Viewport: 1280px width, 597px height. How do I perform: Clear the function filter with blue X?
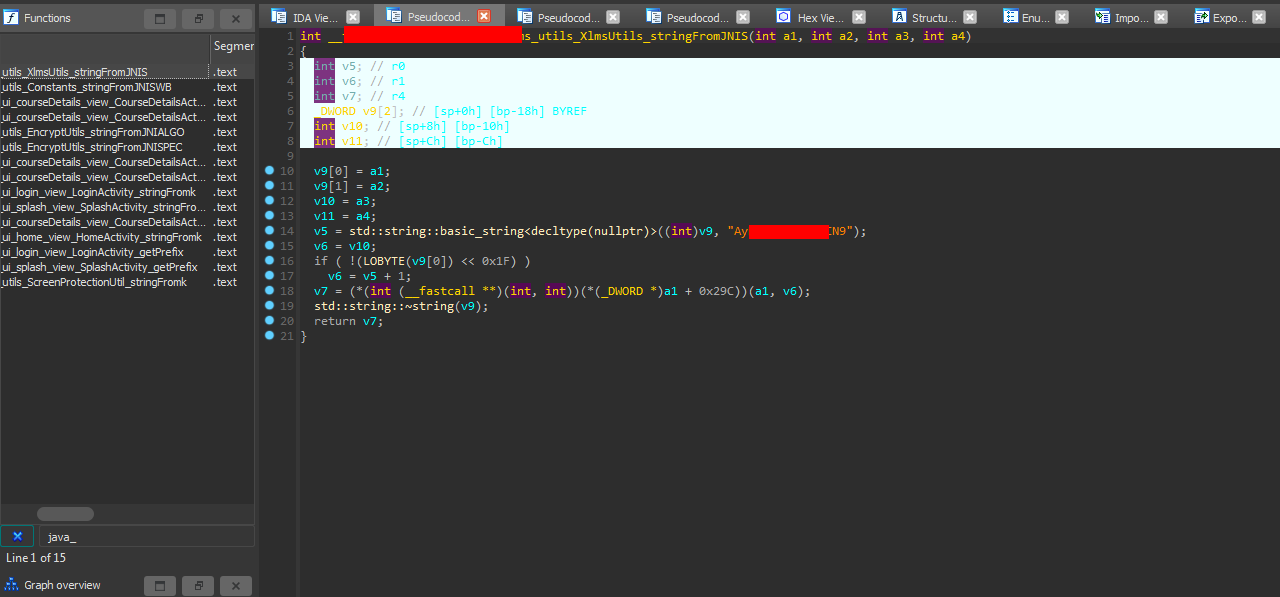17,537
